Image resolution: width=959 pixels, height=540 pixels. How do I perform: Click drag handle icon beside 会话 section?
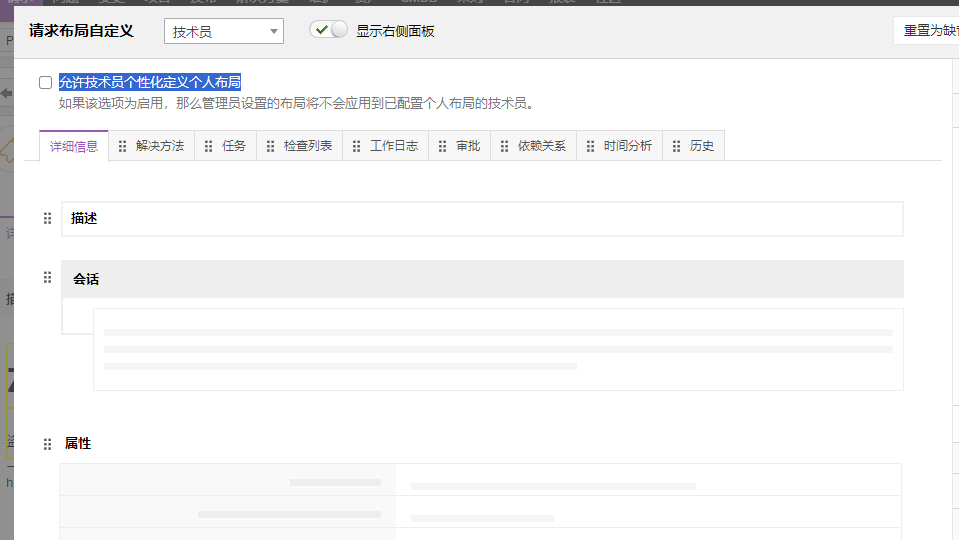coord(47,278)
